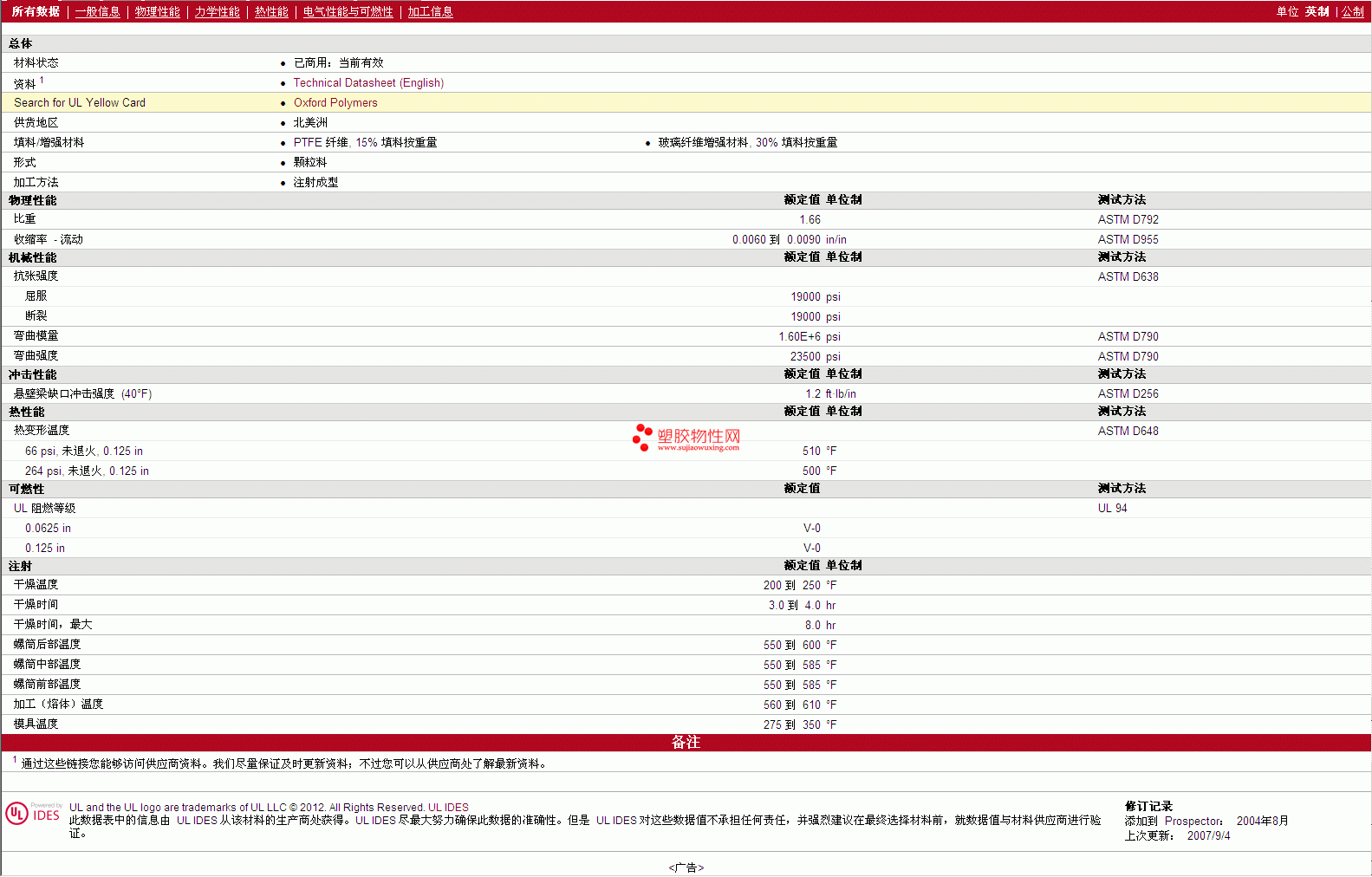Screen dimensions: 1372x877
Task: Click 螺筒中部温度 row label
Action: [x=47, y=665]
